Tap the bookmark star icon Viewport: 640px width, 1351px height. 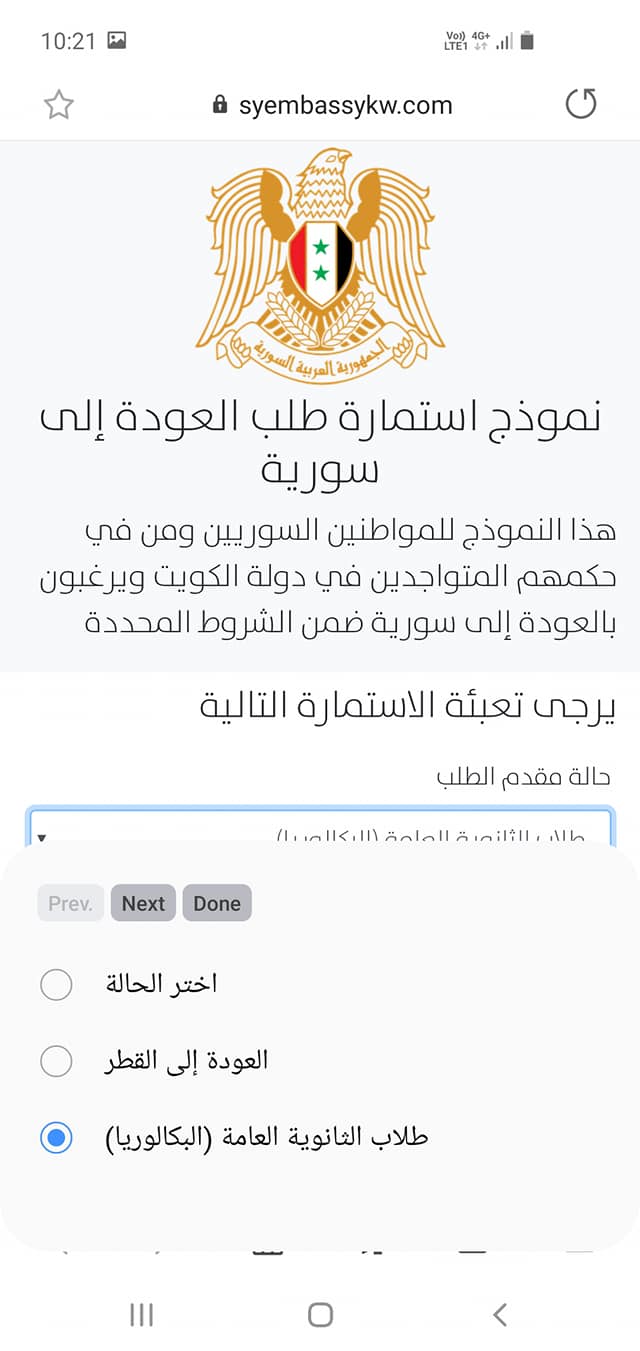click(59, 105)
